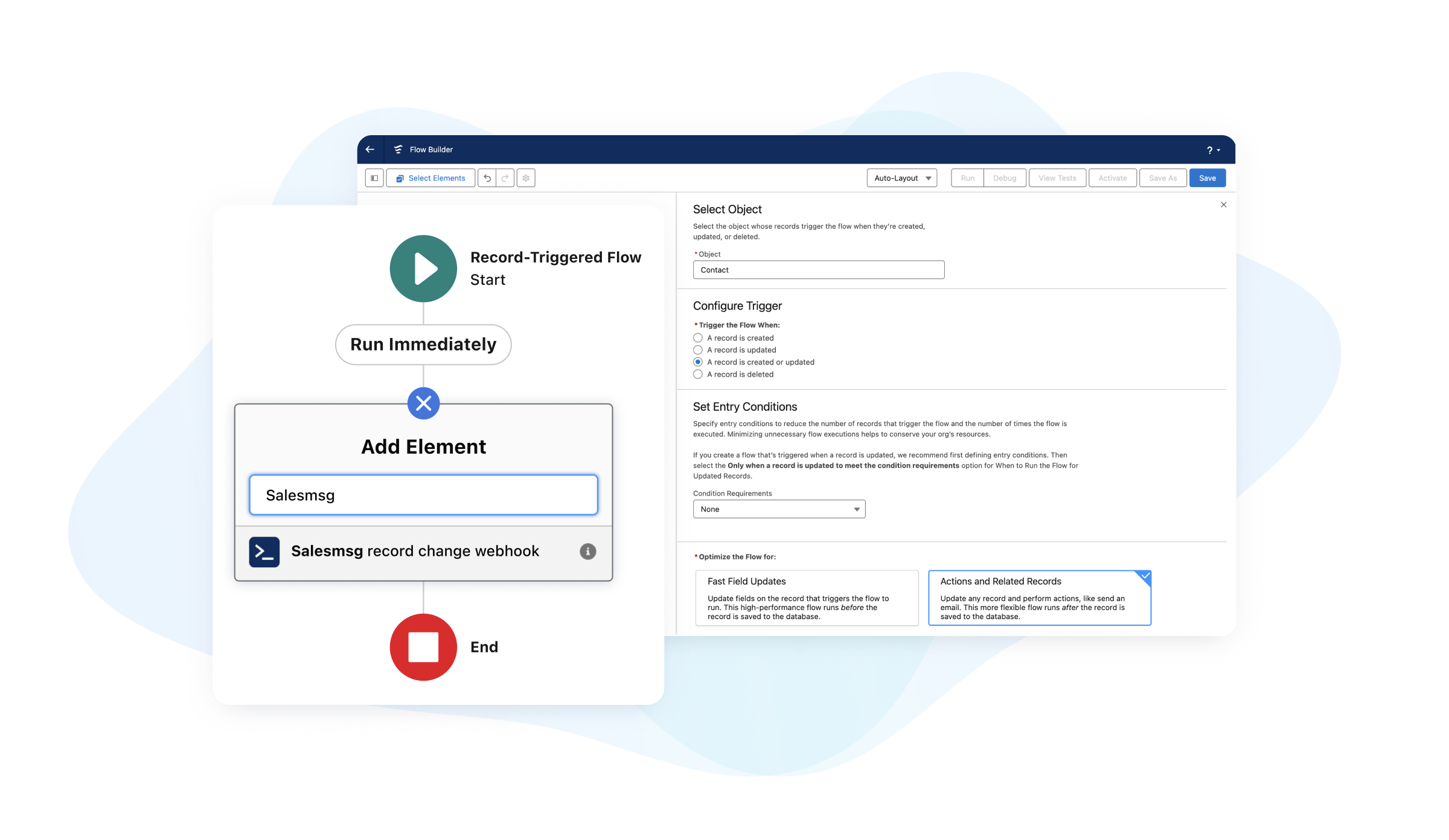This screenshot has height=840, width=1449.
Task: Click the Activate button
Action: pos(1113,178)
